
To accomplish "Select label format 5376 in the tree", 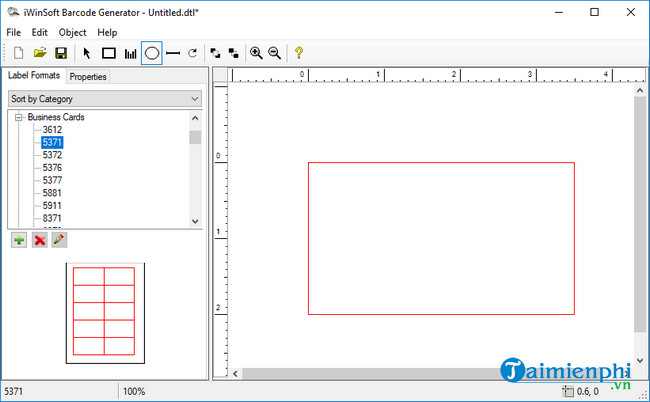I will coord(52,168).
